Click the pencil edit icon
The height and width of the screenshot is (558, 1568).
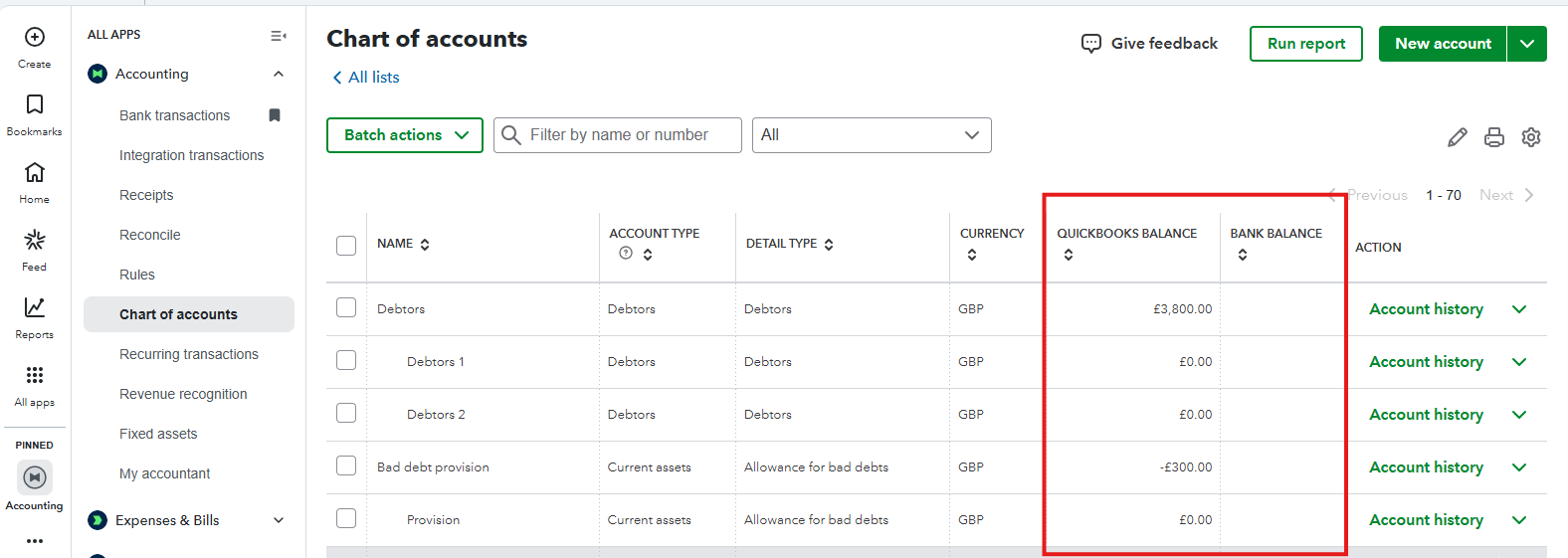click(x=1457, y=137)
